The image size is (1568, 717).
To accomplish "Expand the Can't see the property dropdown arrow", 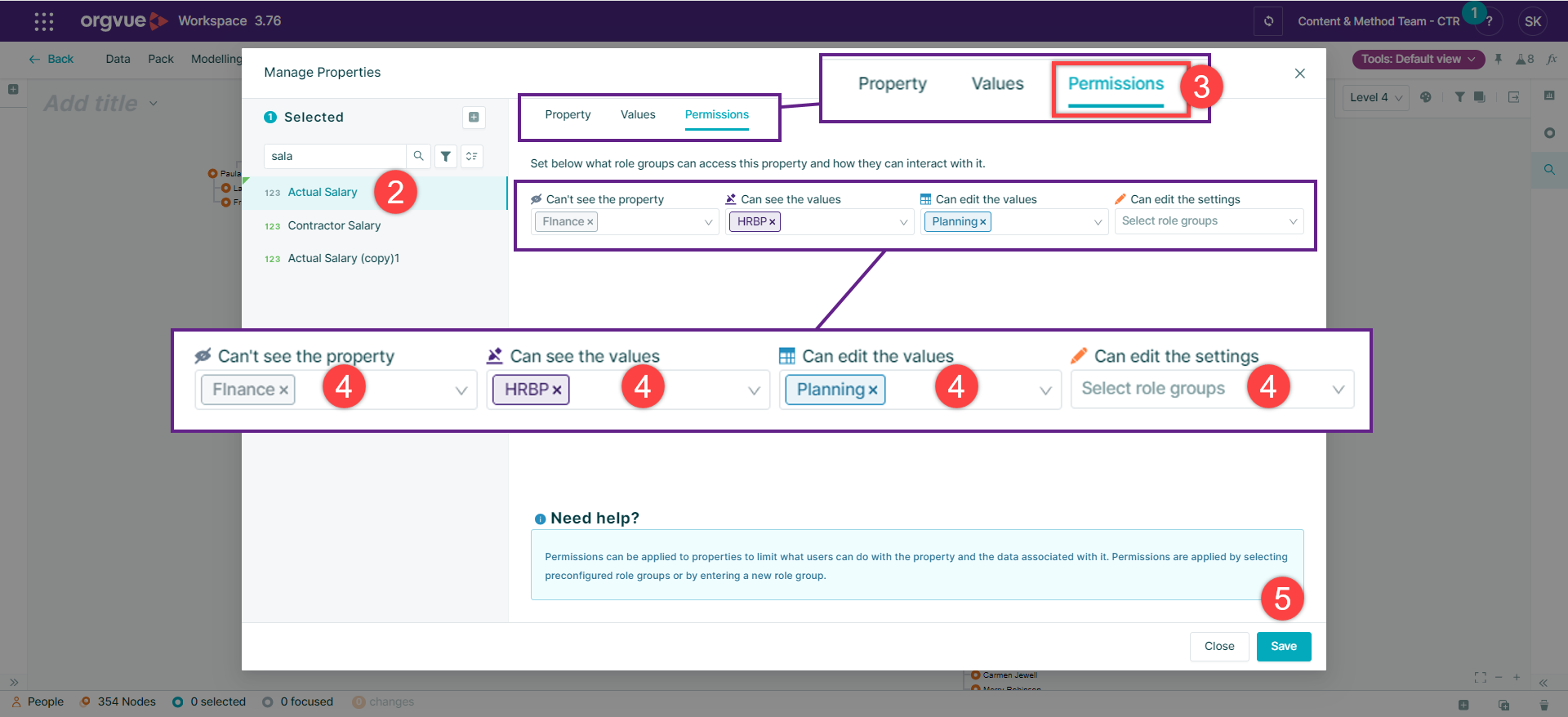I will tap(708, 222).
